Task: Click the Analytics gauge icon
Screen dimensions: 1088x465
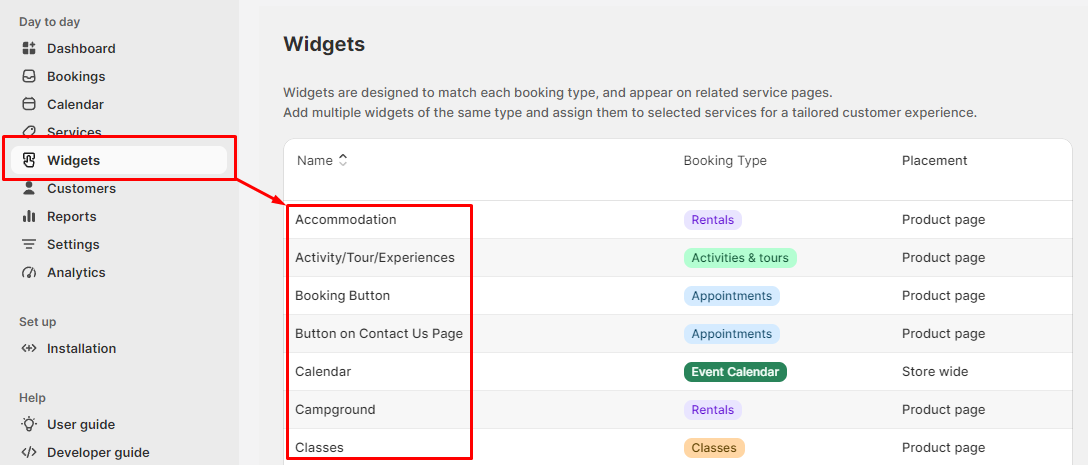Action: point(28,272)
